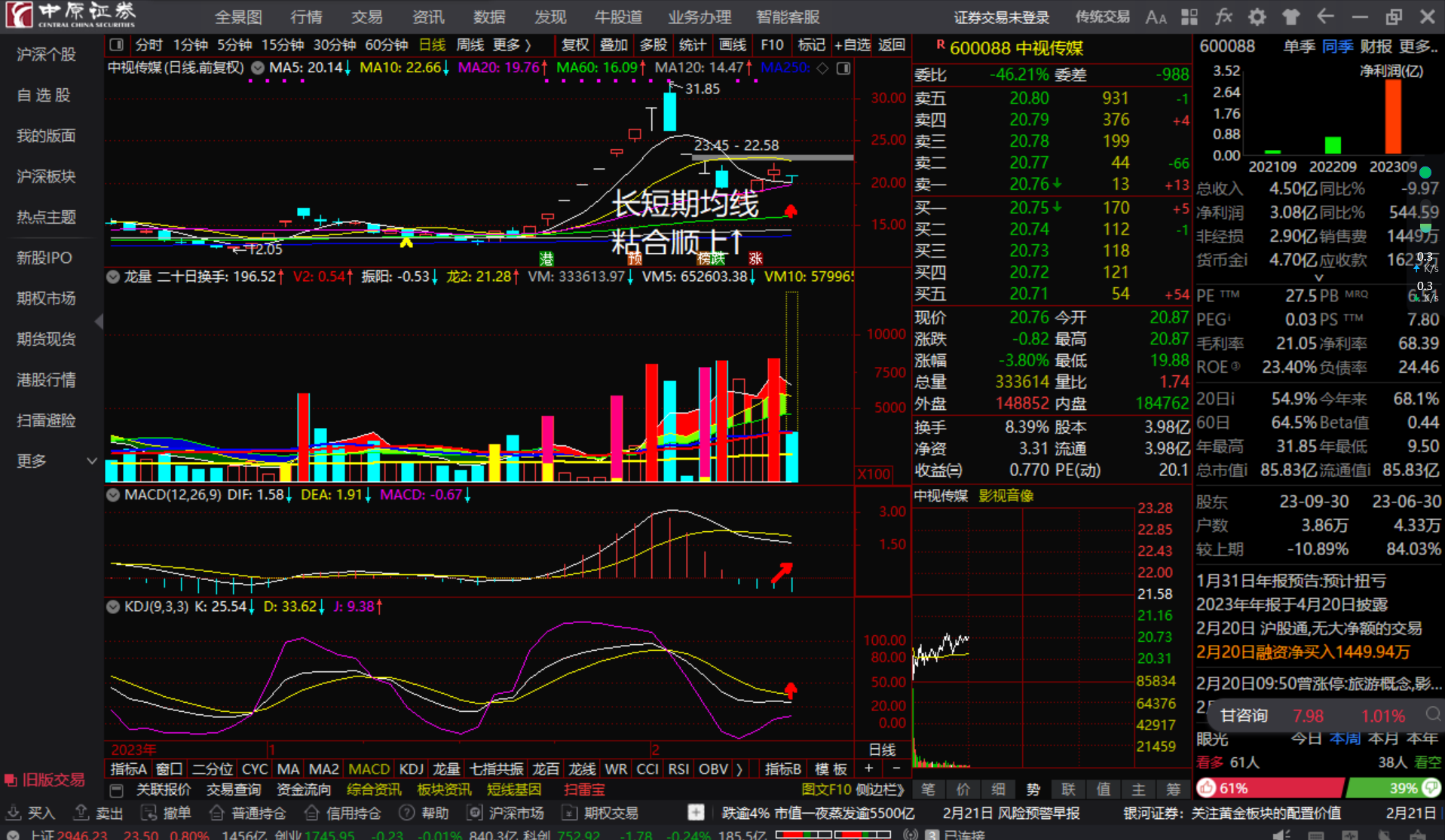Open the font size (Aa) setting
The image size is (1445, 840).
tap(1156, 17)
